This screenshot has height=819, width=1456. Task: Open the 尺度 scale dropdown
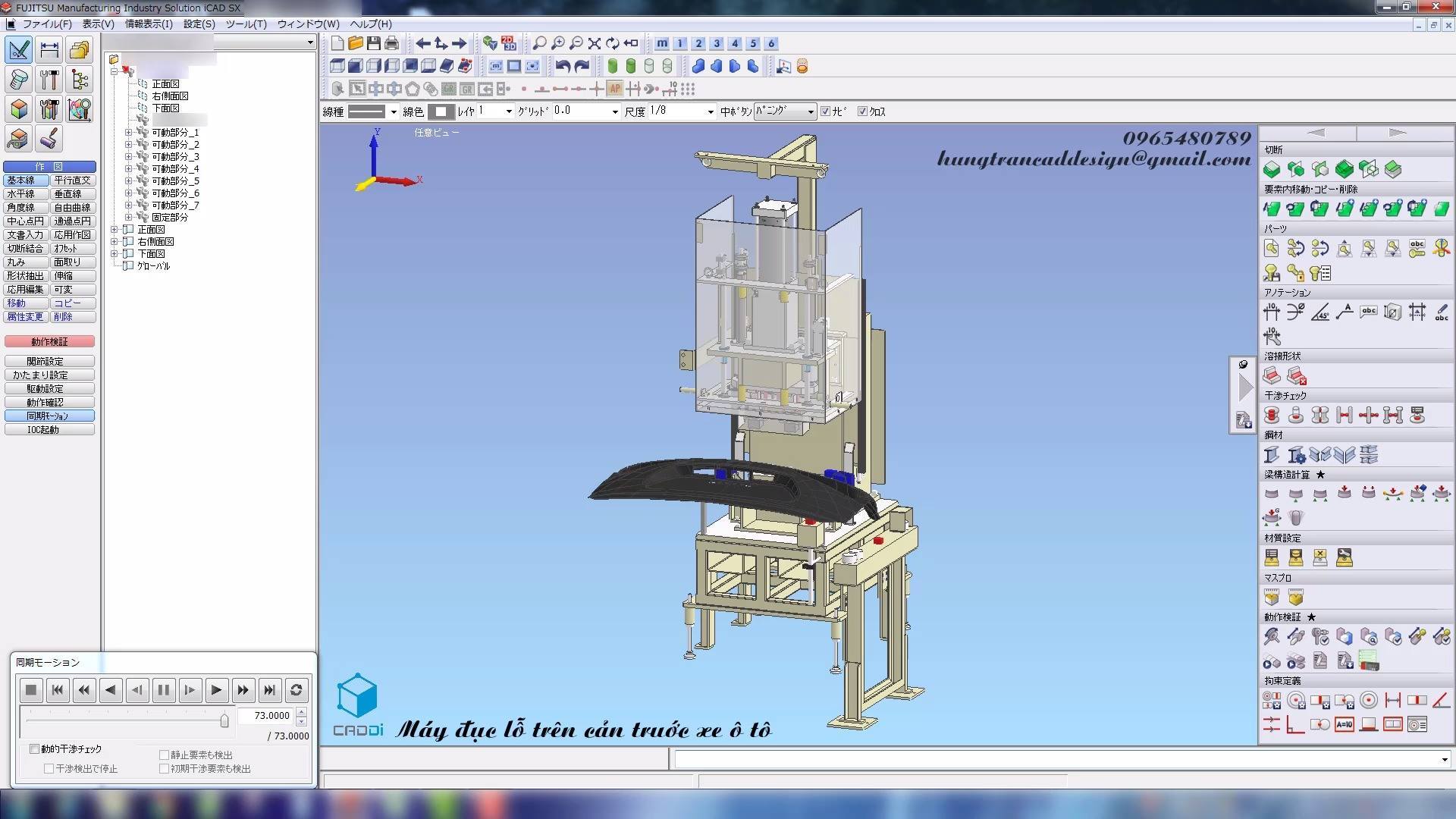(x=711, y=111)
